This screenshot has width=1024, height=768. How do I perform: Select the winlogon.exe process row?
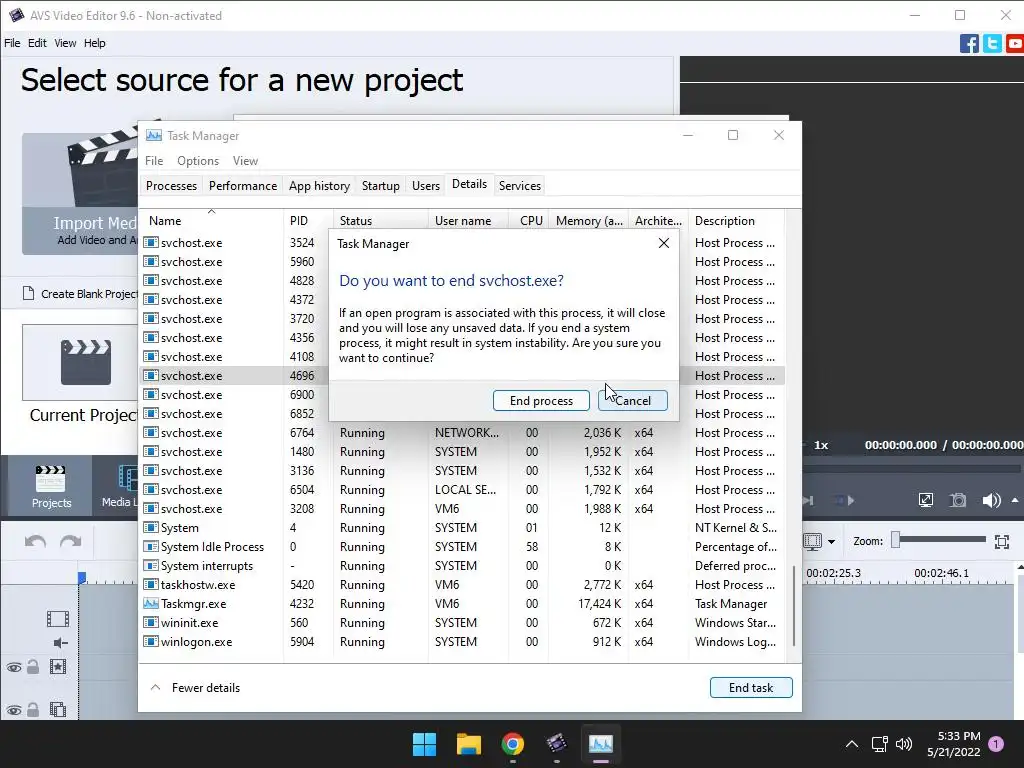coord(462,641)
